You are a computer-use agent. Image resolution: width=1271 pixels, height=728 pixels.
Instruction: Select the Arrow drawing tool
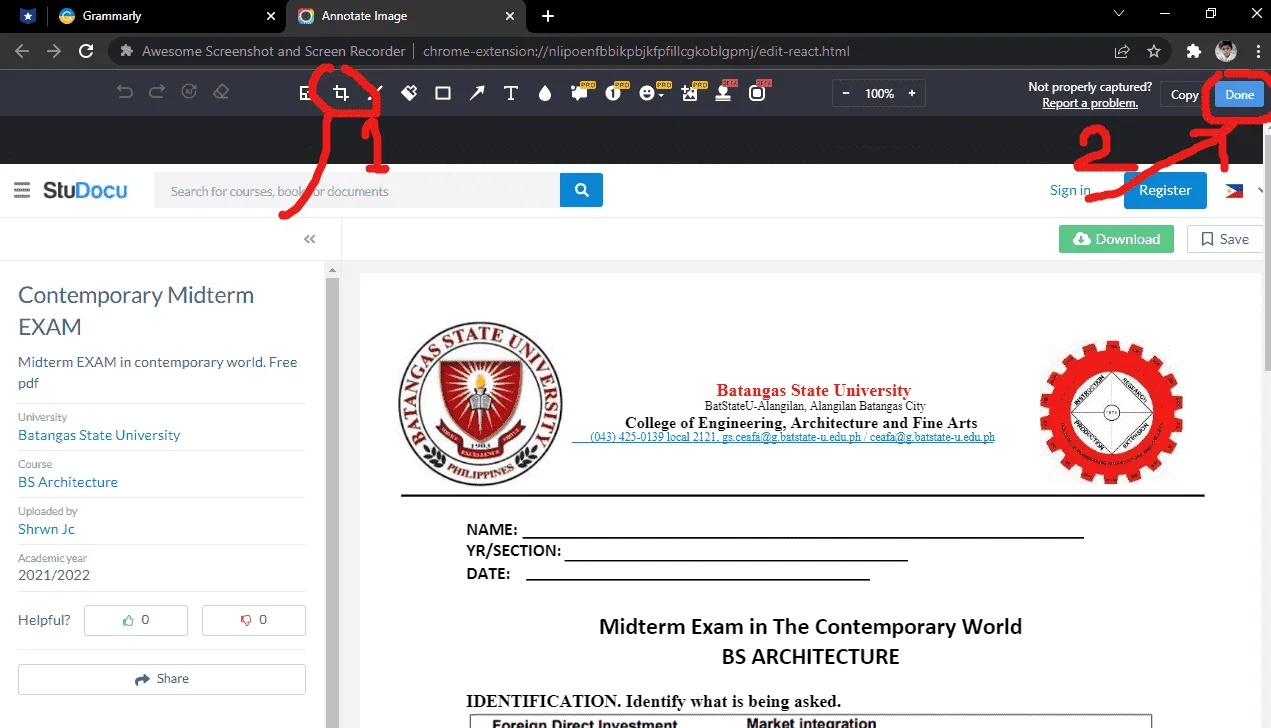[477, 93]
